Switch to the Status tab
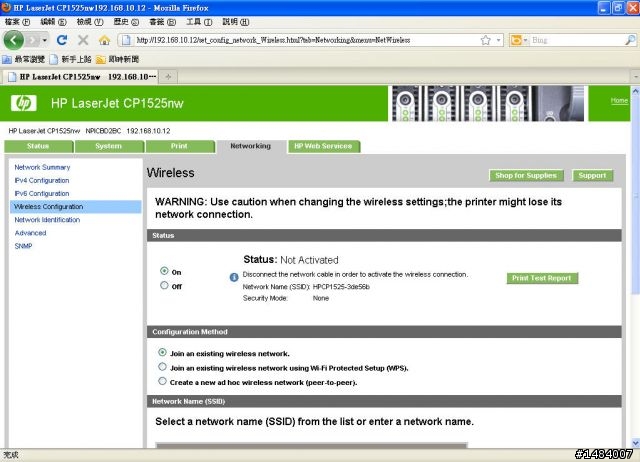 point(39,147)
